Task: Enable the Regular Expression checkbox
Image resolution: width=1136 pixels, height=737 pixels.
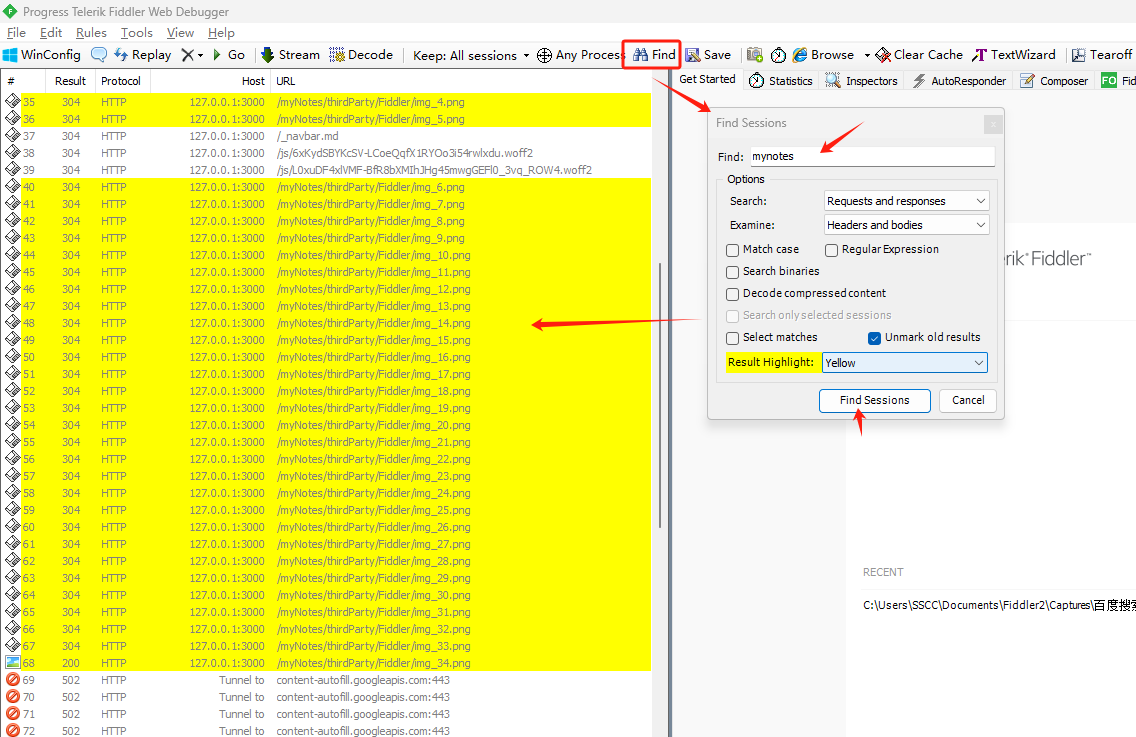Action: 832,250
